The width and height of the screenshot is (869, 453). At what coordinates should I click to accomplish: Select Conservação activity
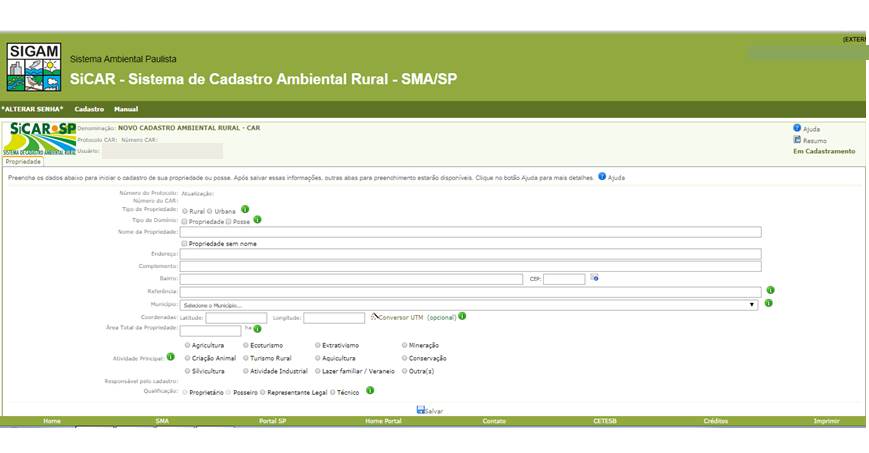405,358
